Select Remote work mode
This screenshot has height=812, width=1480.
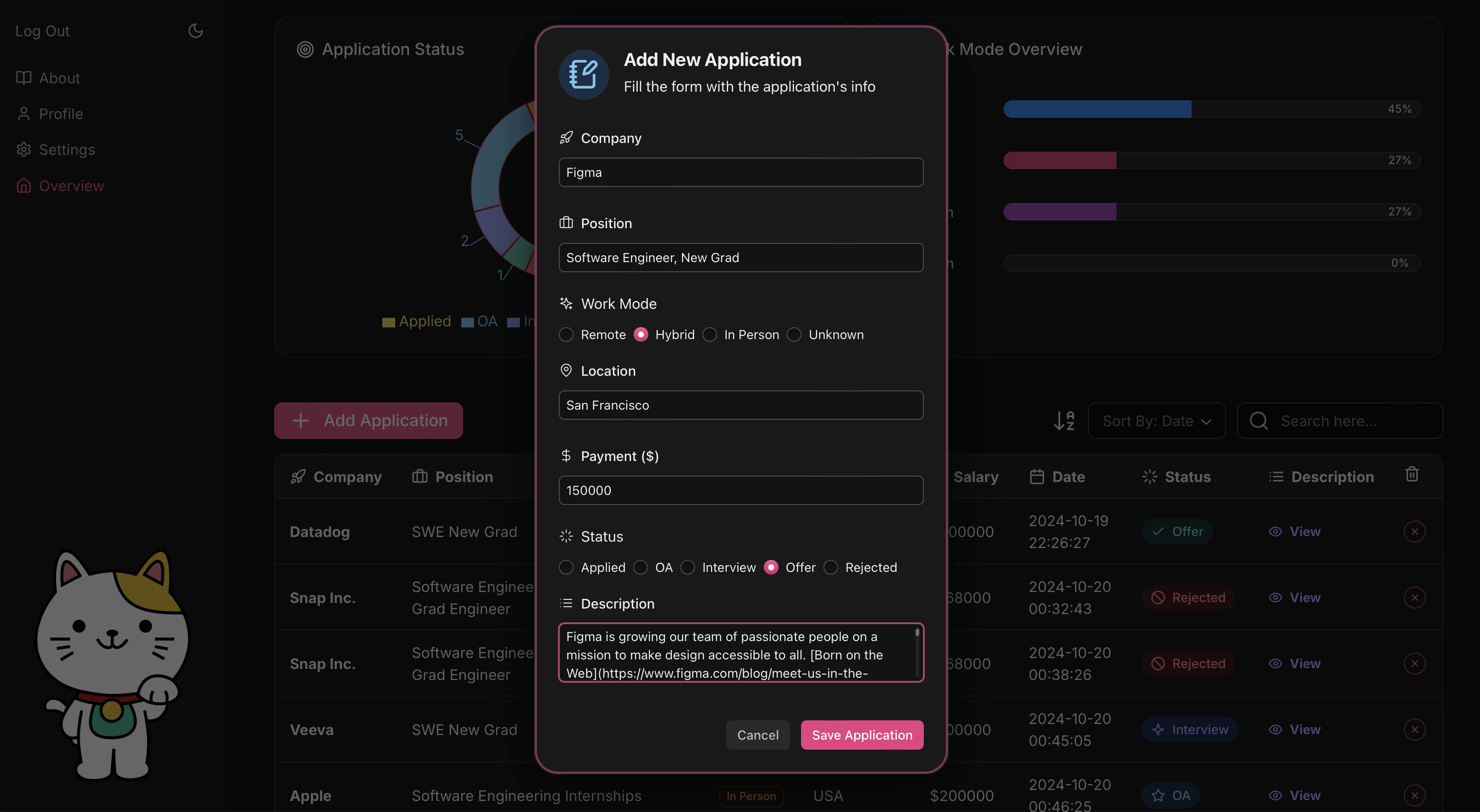tap(567, 335)
